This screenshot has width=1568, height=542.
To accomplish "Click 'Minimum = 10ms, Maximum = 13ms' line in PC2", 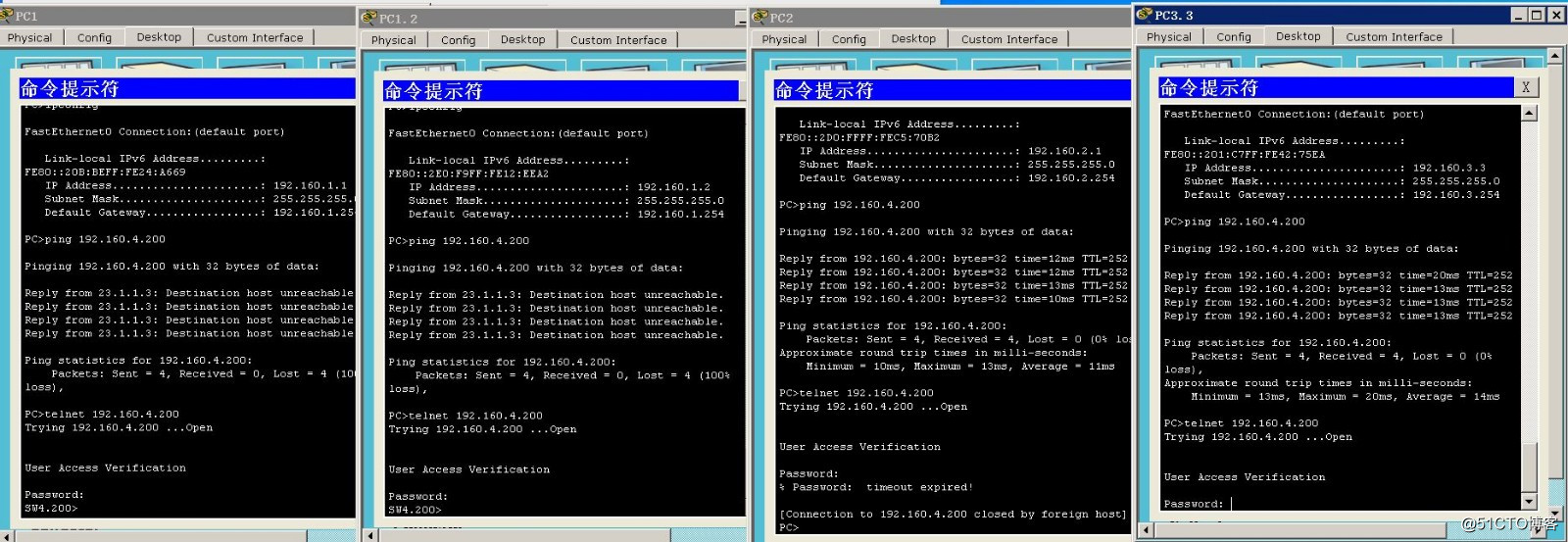I will tap(960, 367).
